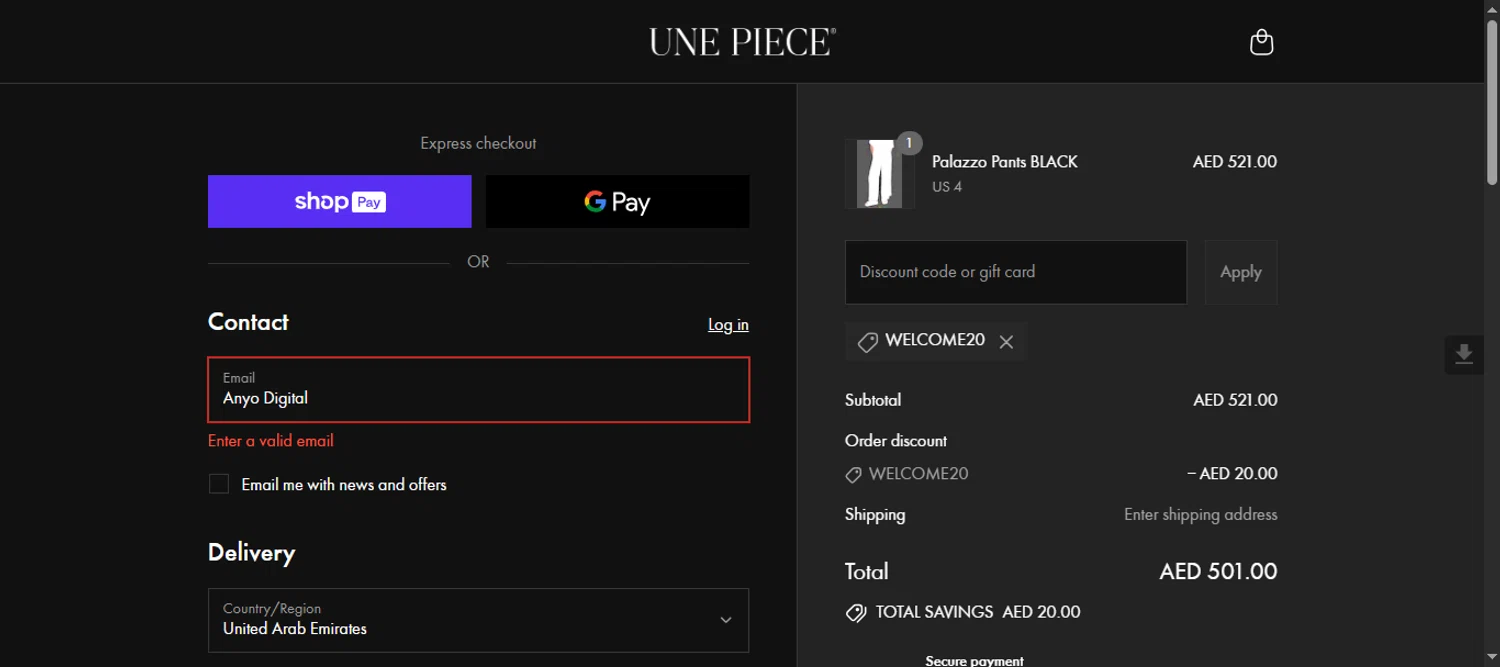Click the UNE PIECE logo
This screenshot has width=1500, height=667.
click(x=742, y=42)
